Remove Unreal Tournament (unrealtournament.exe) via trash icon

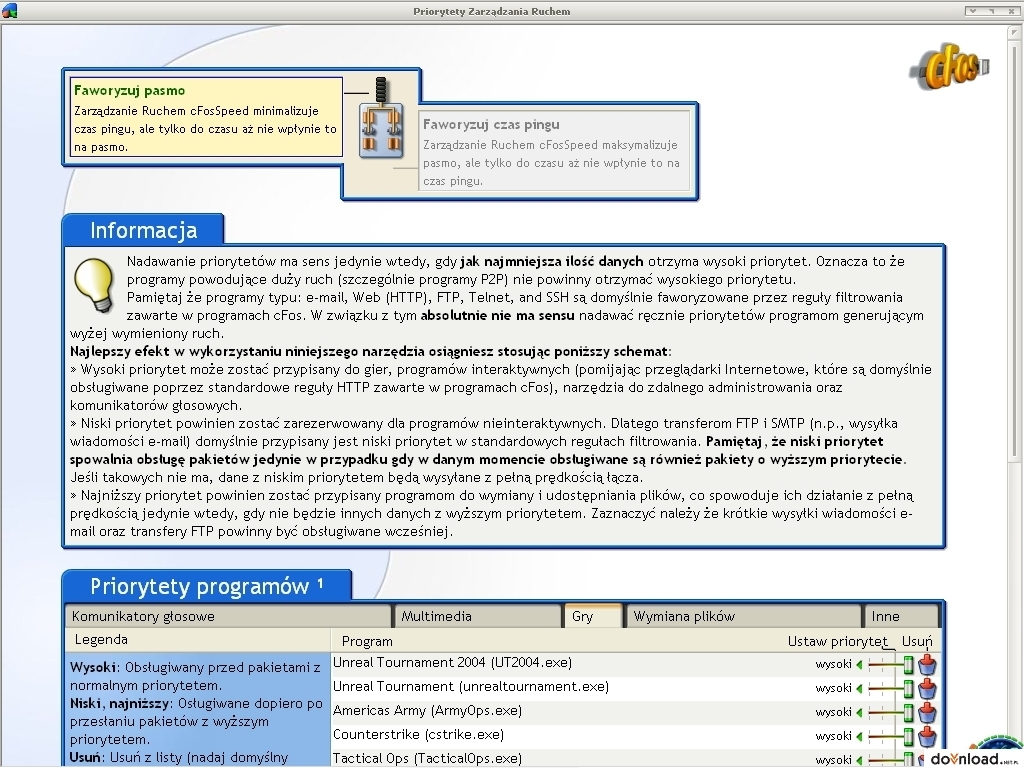pyautogui.click(x=927, y=688)
